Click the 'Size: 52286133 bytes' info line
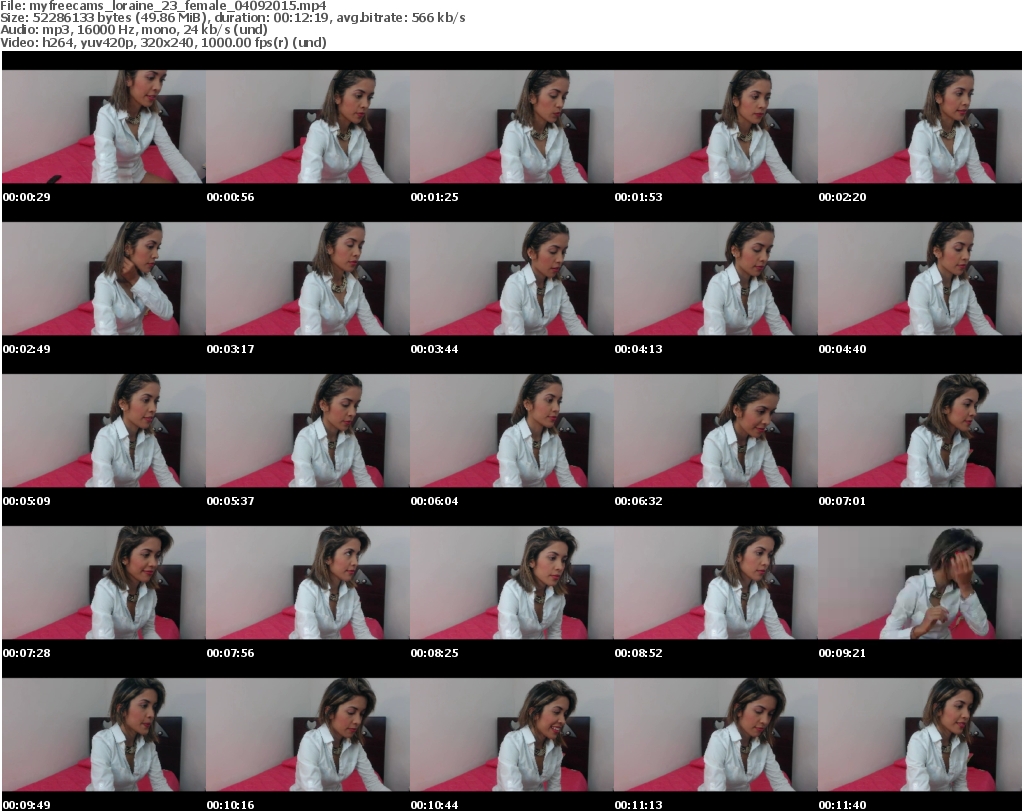The height and width of the screenshot is (811, 1024). [232, 18]
